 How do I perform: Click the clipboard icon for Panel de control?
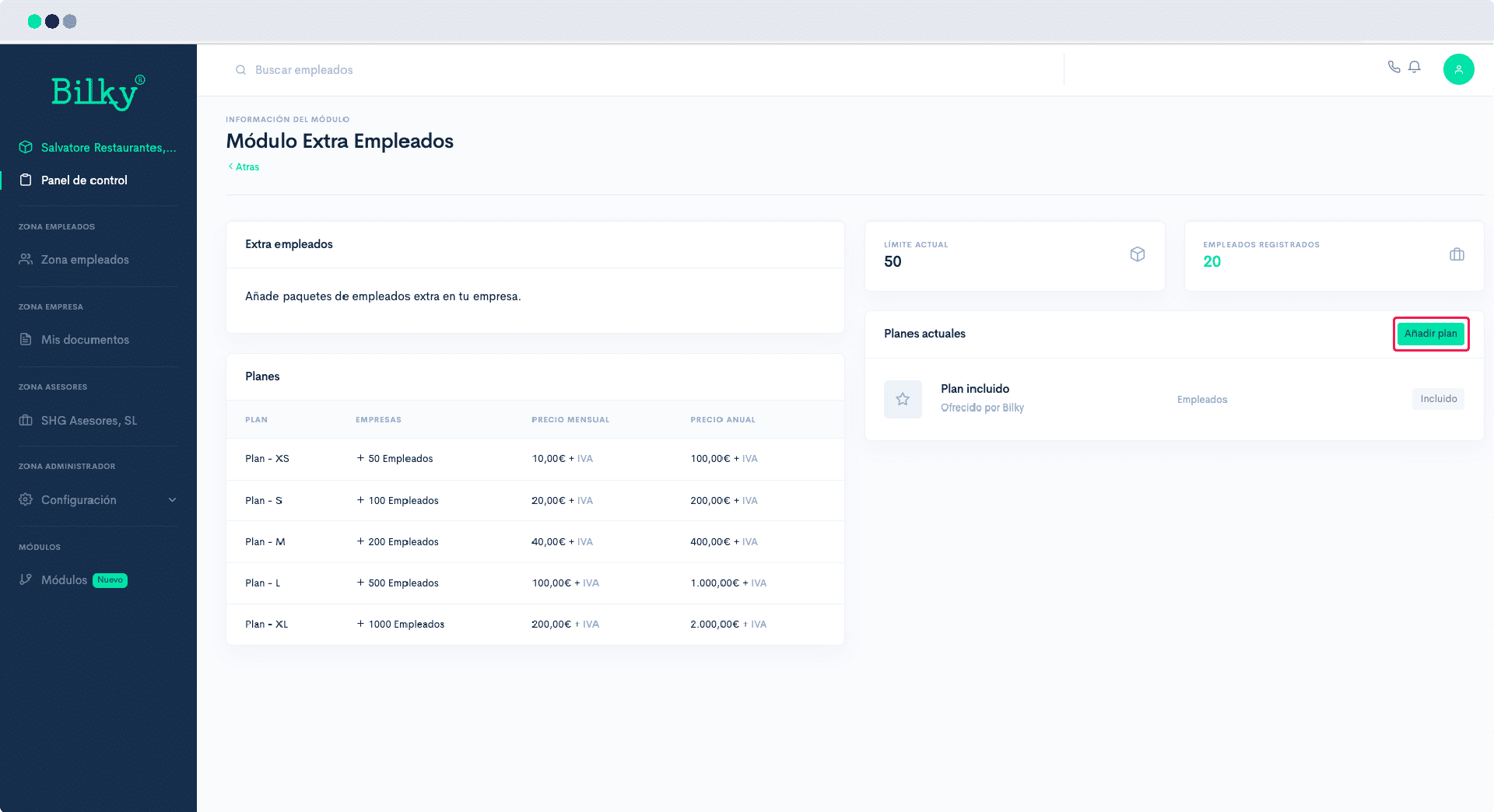click(26, 180)
